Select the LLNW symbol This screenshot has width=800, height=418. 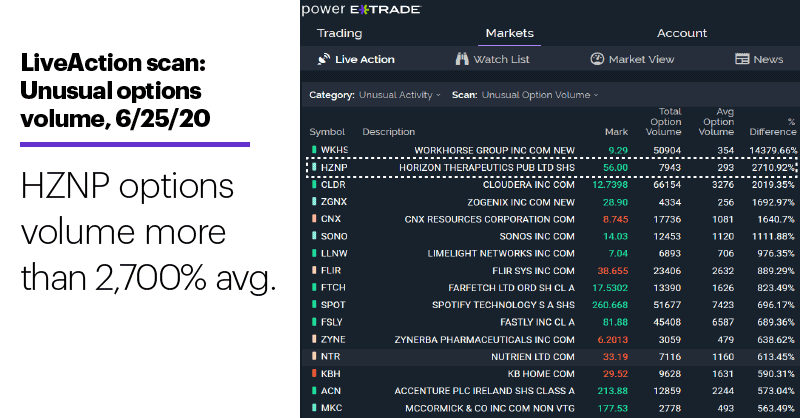coord(334,253)
